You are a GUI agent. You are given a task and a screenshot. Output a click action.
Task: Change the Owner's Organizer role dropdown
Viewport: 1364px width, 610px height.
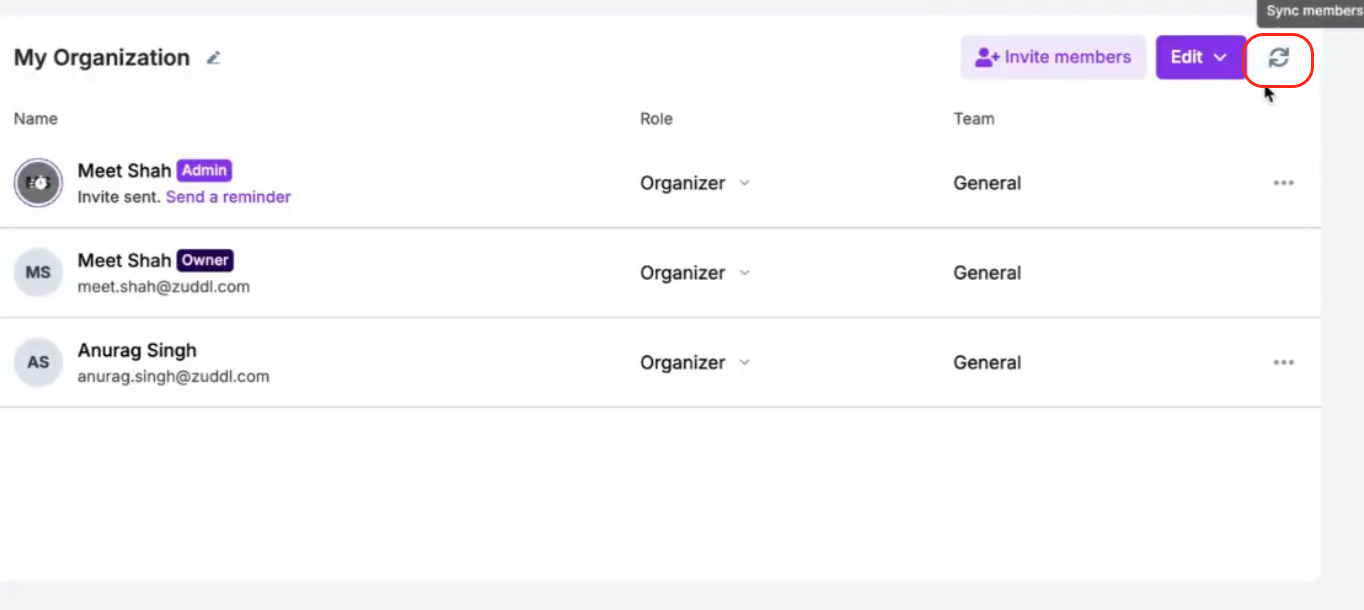pos(695,273)
